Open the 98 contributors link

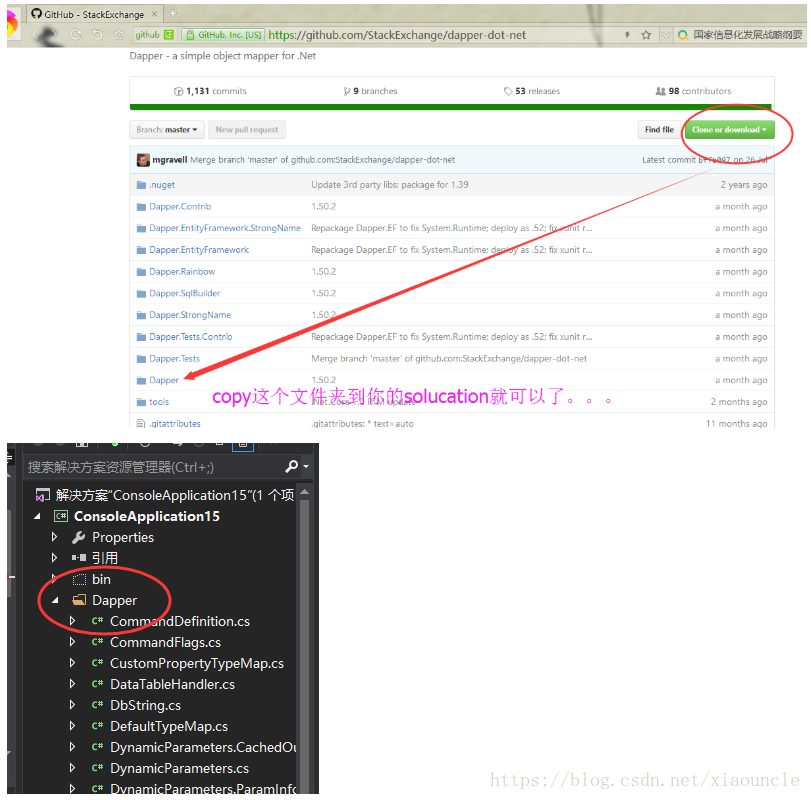pyautogui.click(x=693, y=91)
